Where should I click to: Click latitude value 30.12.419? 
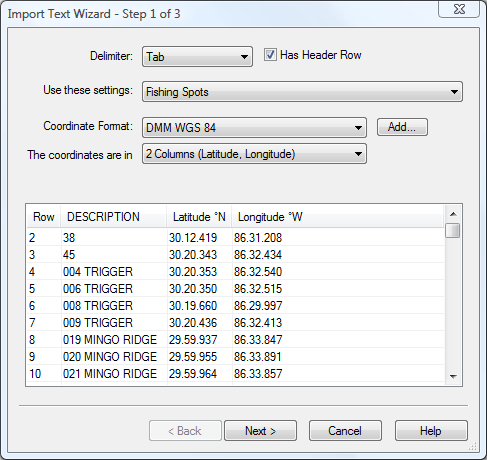coord(193,238)
